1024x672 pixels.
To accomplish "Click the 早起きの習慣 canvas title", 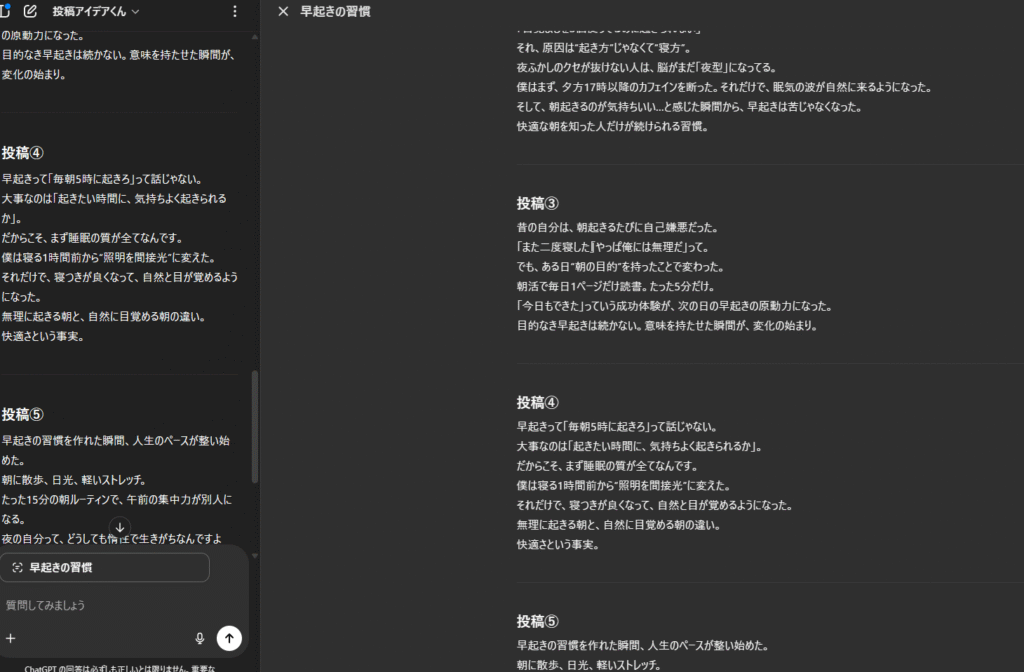I will (335, 11).
